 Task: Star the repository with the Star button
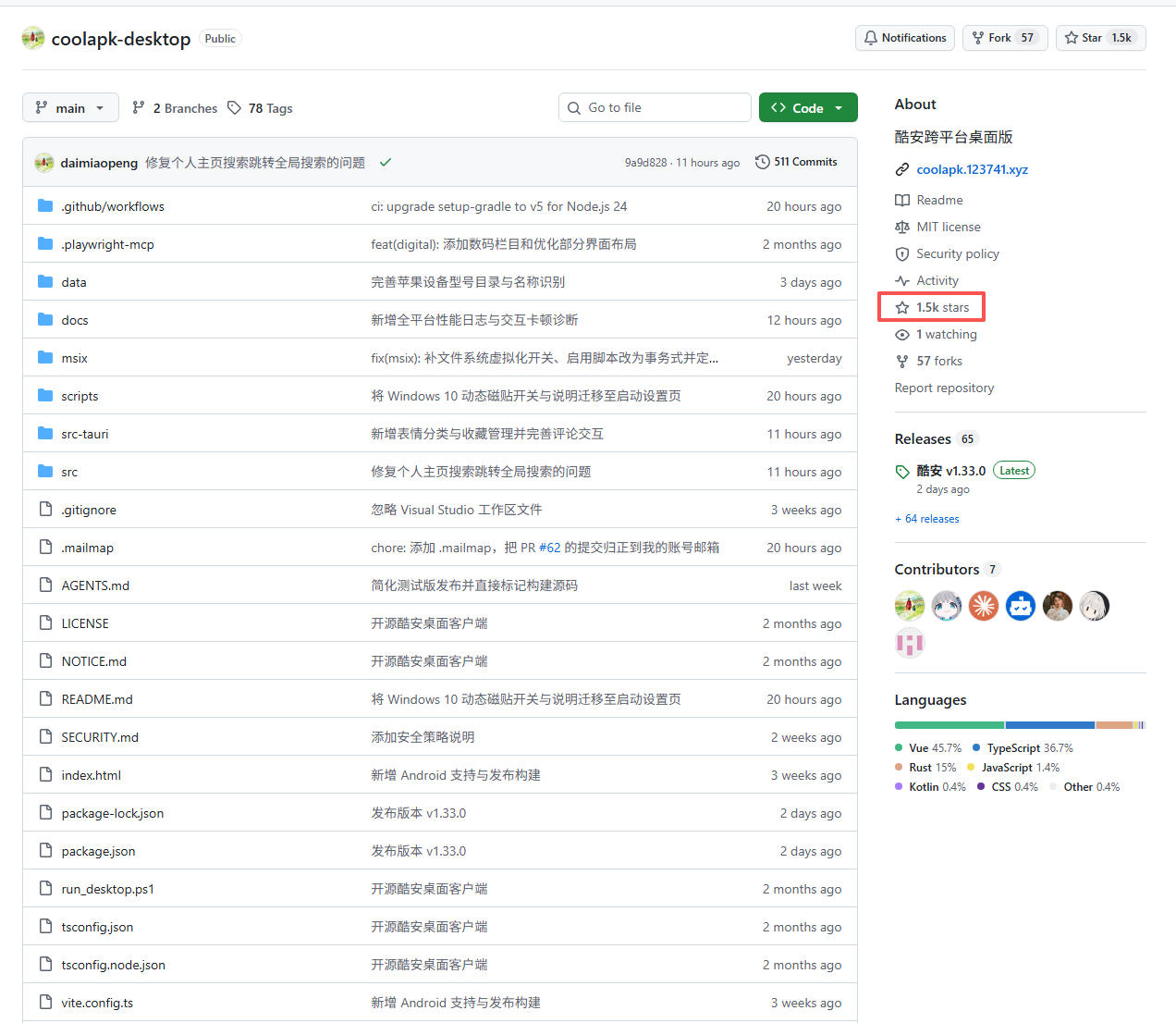(x=1100, y=38)
